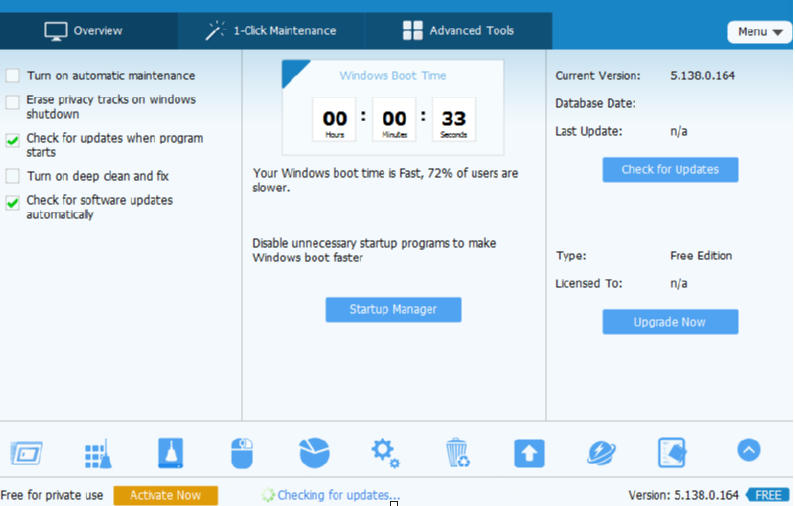Open the recycle bin uninstaller icon
This screenshot has height=506, width=795.
pyautogui.click(x=457, y=453)
